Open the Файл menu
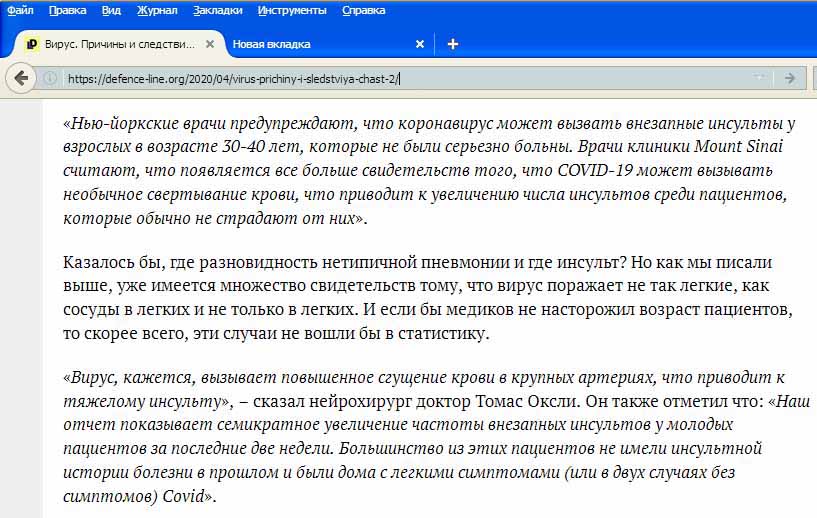The image size is (817, 518). tap(20, 10)
